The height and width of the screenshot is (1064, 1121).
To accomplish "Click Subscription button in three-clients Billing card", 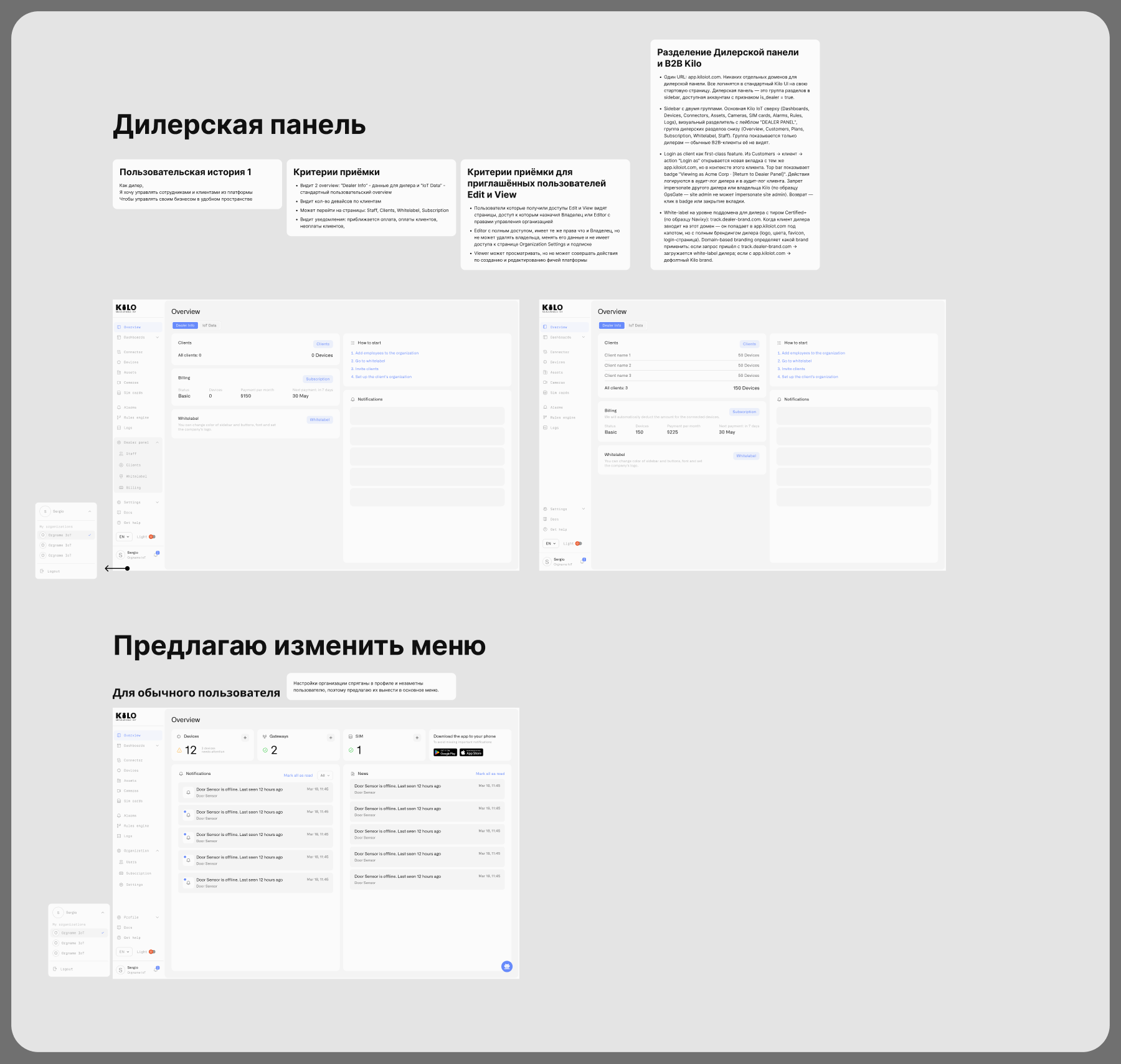I will click(744, 412).
